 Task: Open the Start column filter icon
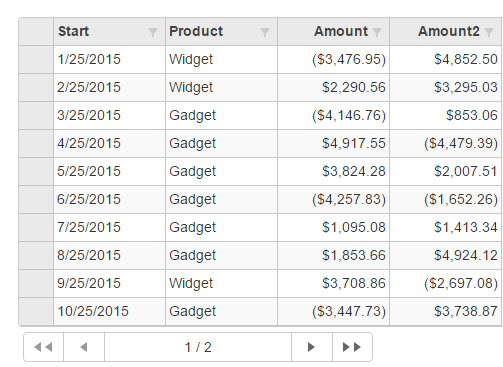coord(153,32)
